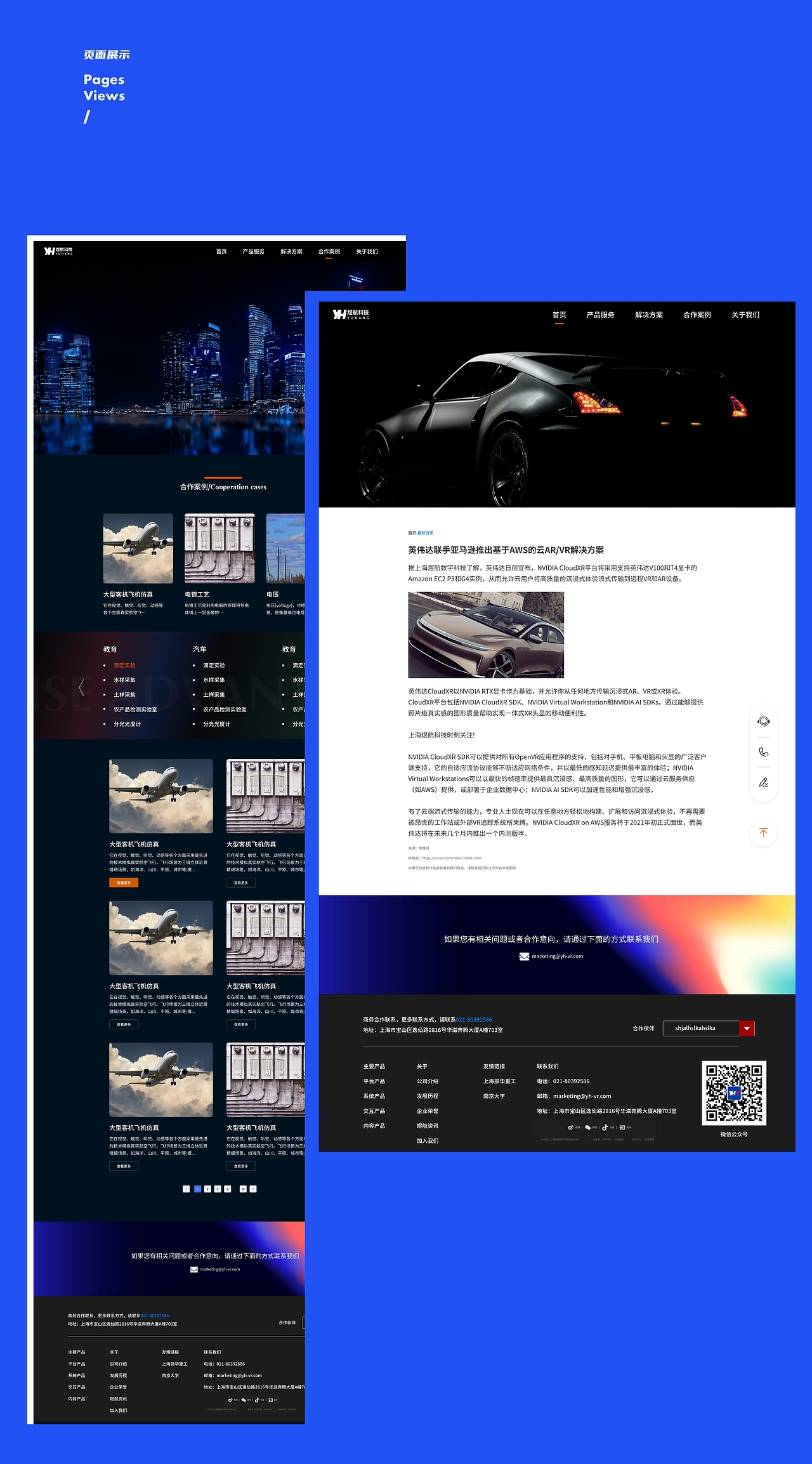
Task: Open Weibo icon in the cases page footer
Action: click(x=231, y=1400)
